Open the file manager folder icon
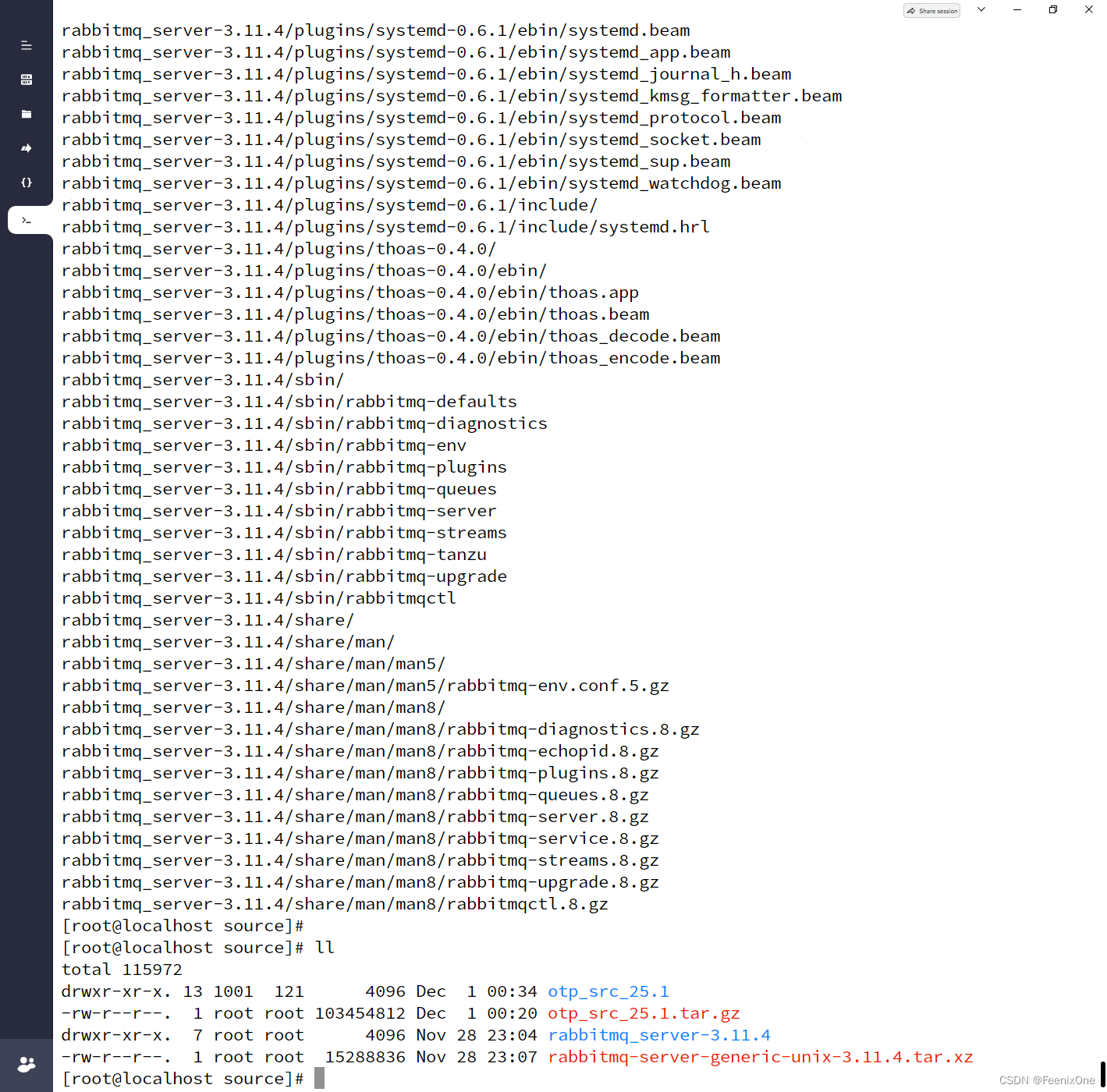Viewport: 1107px width, 1092px height. tap(27, 114)
